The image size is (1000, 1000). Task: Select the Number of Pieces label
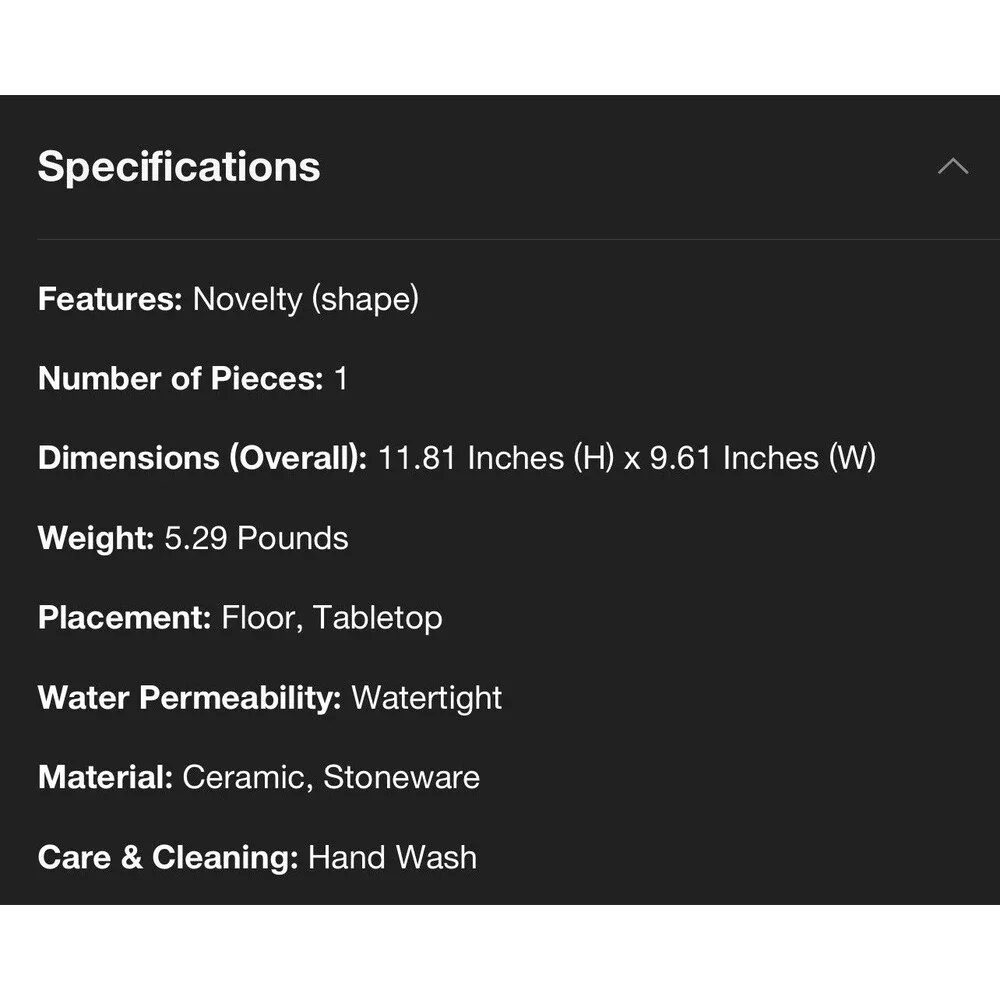pyautogui.click(x=181, y=378)
